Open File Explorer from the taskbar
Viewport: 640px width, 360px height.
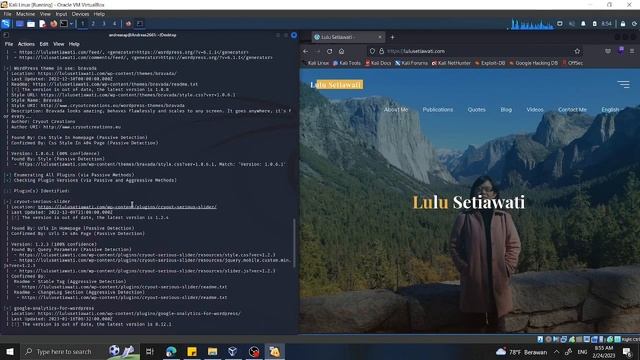212,351
